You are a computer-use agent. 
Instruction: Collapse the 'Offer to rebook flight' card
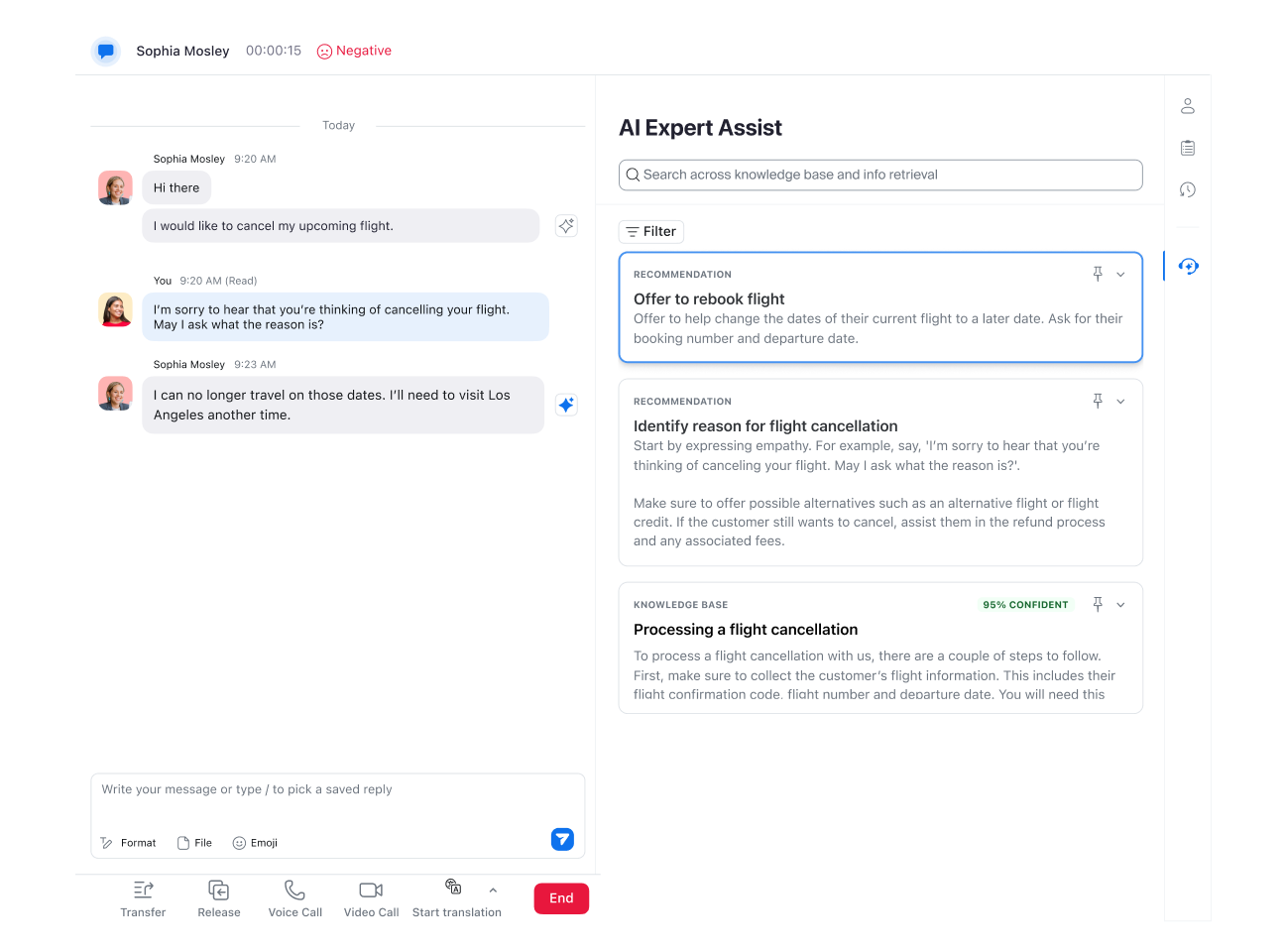tap(1120, 274)
